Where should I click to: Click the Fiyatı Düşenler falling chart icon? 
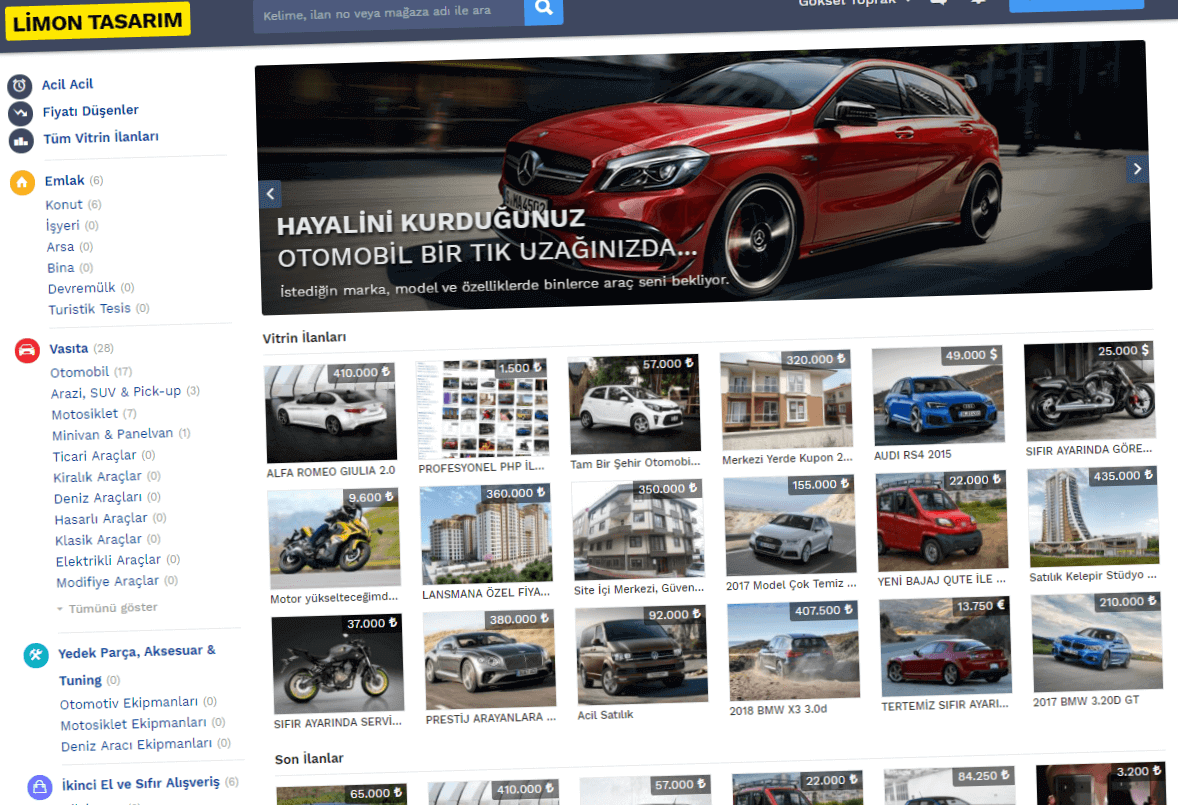21,113
